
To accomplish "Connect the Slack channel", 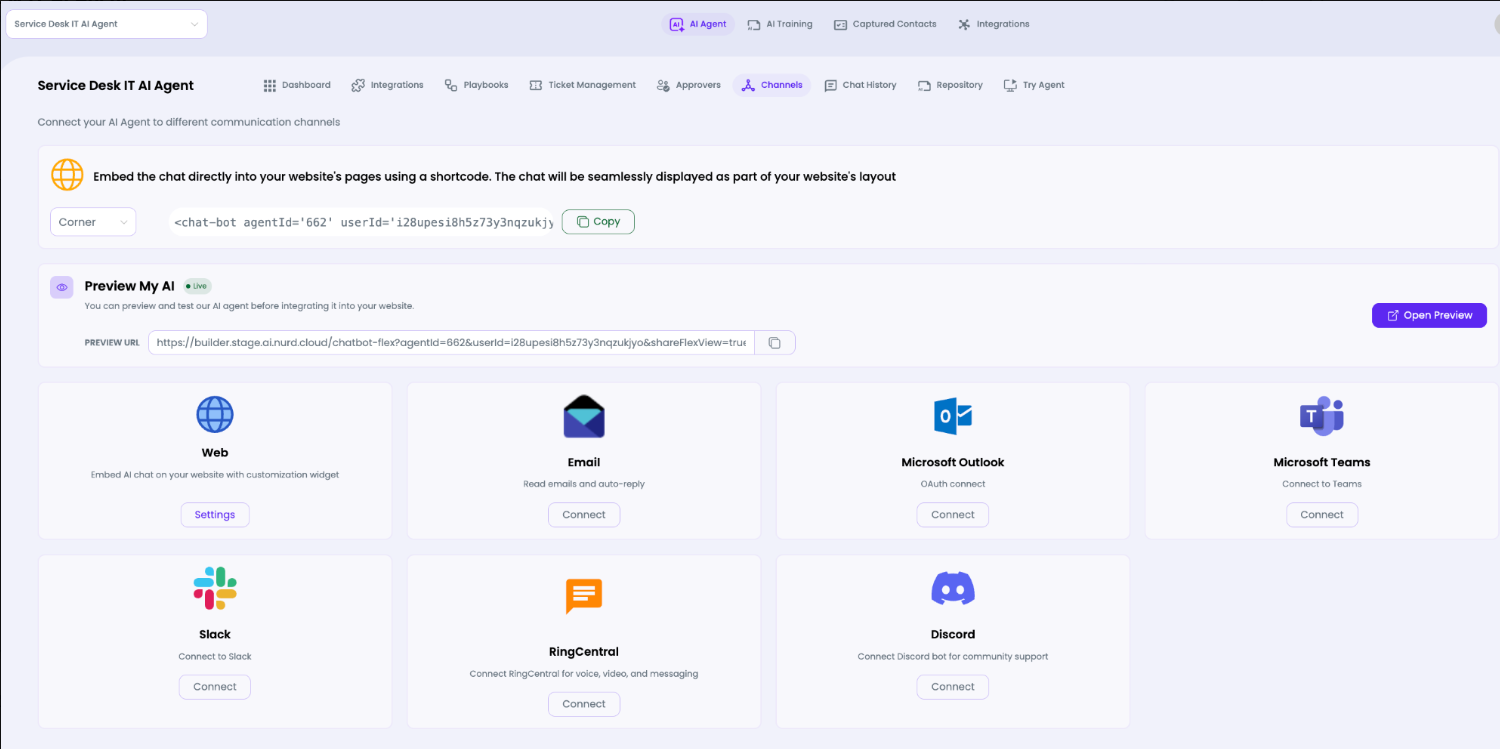I will [215, 687].
